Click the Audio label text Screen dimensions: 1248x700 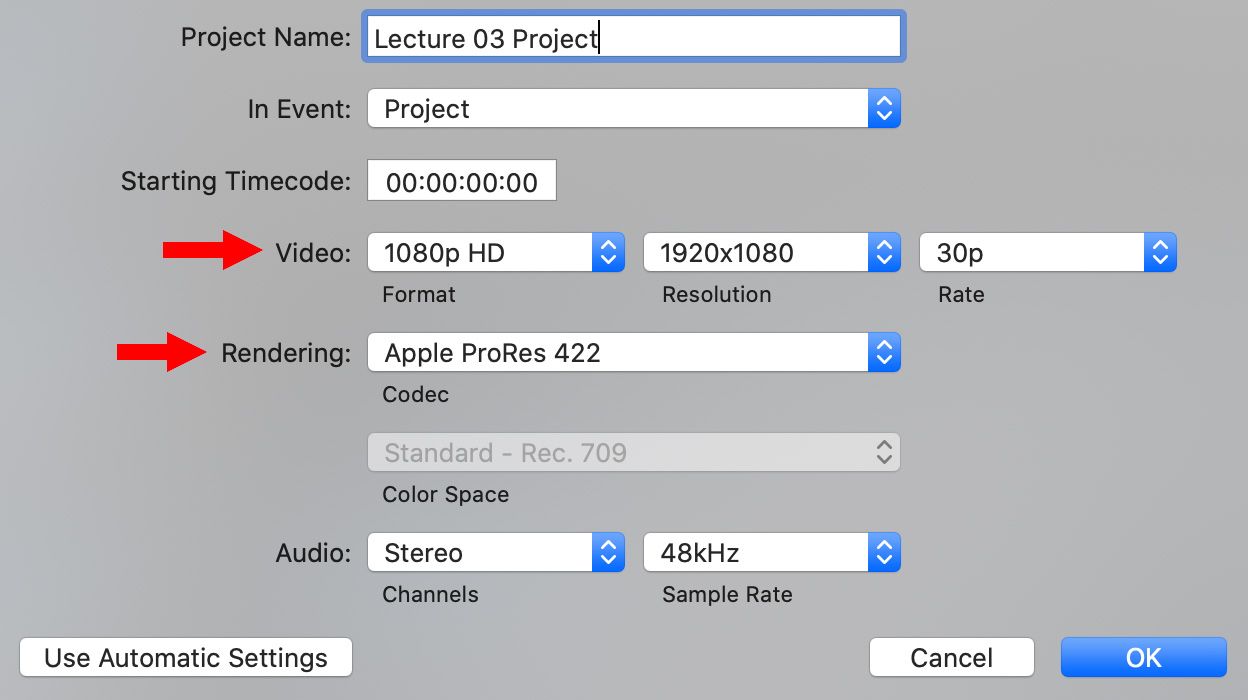click(313, 553)
